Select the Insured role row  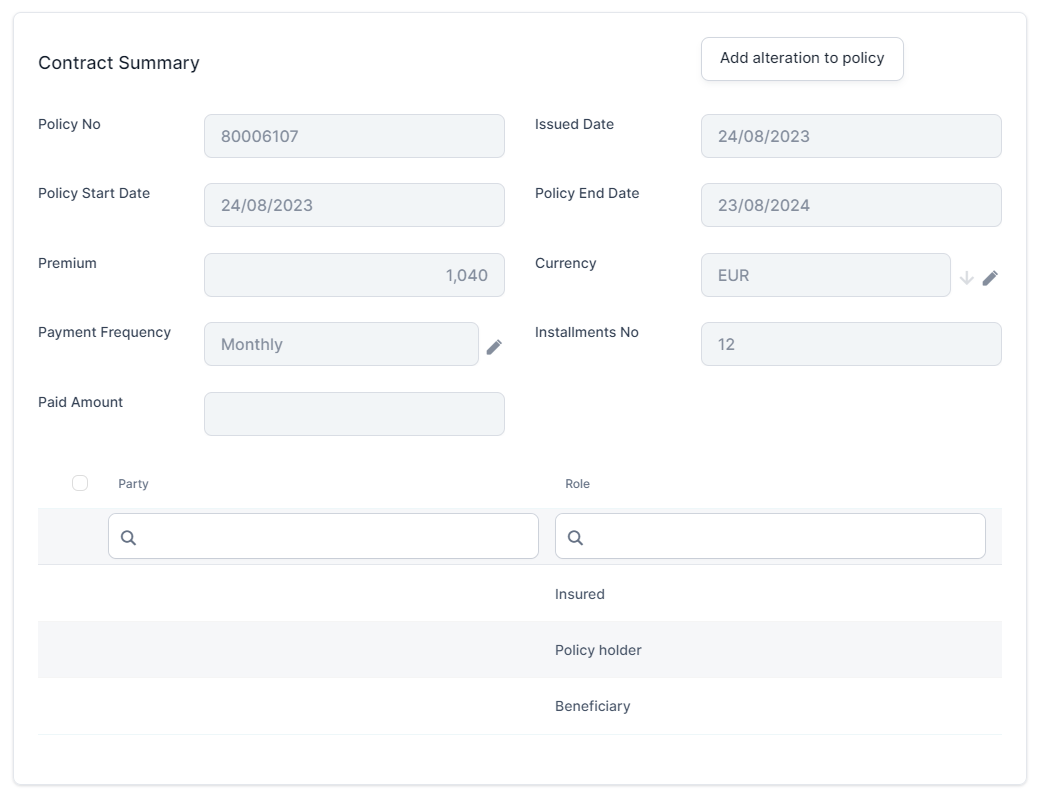tap(580, 594)
